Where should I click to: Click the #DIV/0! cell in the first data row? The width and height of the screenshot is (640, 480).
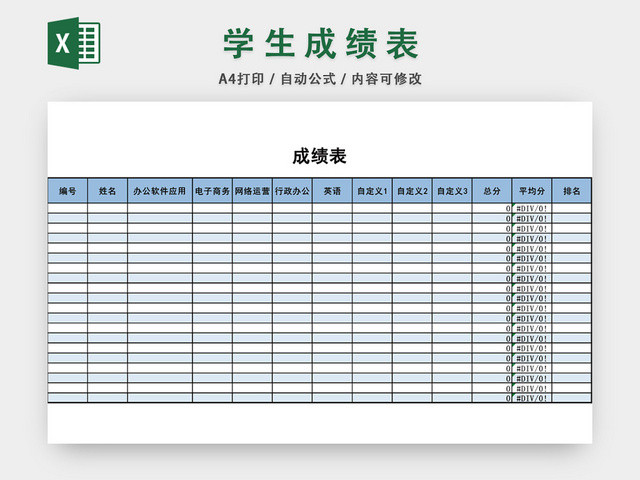(532, 209)
